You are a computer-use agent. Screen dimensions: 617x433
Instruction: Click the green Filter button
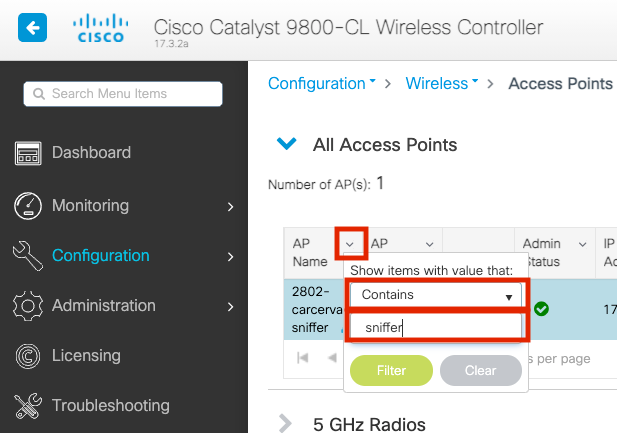point(391,370)
